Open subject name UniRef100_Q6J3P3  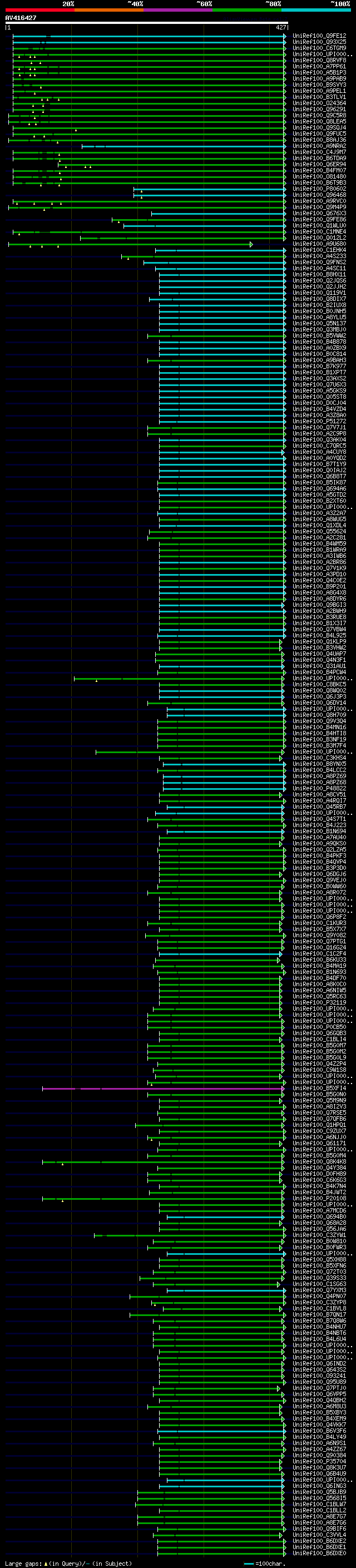319,697
